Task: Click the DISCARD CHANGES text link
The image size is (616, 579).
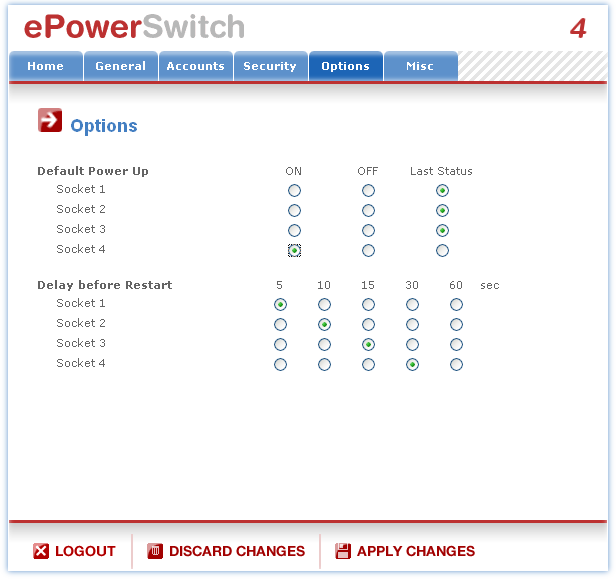Action: click(237, 551)
